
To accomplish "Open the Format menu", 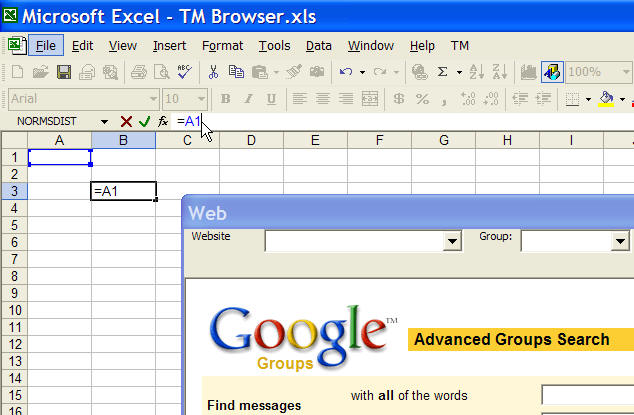I will (222, 45).
